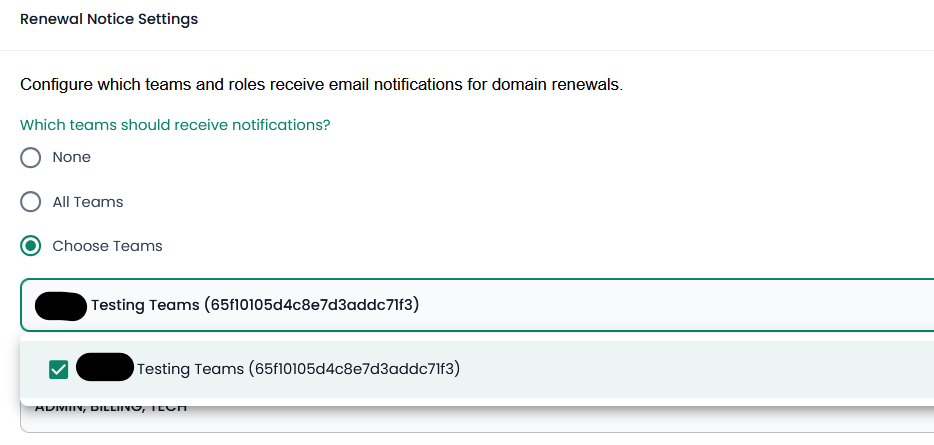The image size is (934, 445).
Task: Click the 'None' option label text
Action: [x=71, y=158]
